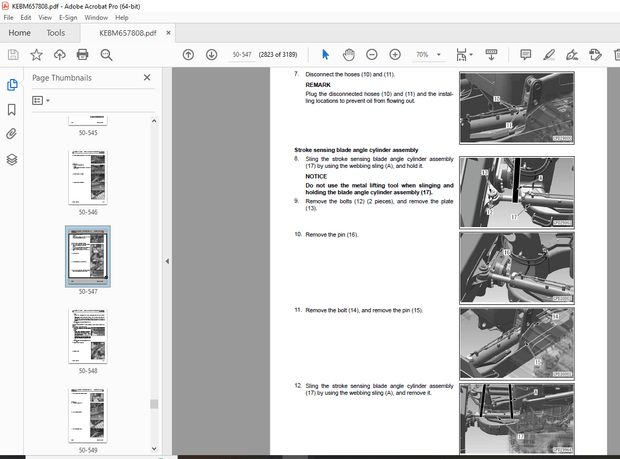Click the cloud upload share icon

point(60,55)
